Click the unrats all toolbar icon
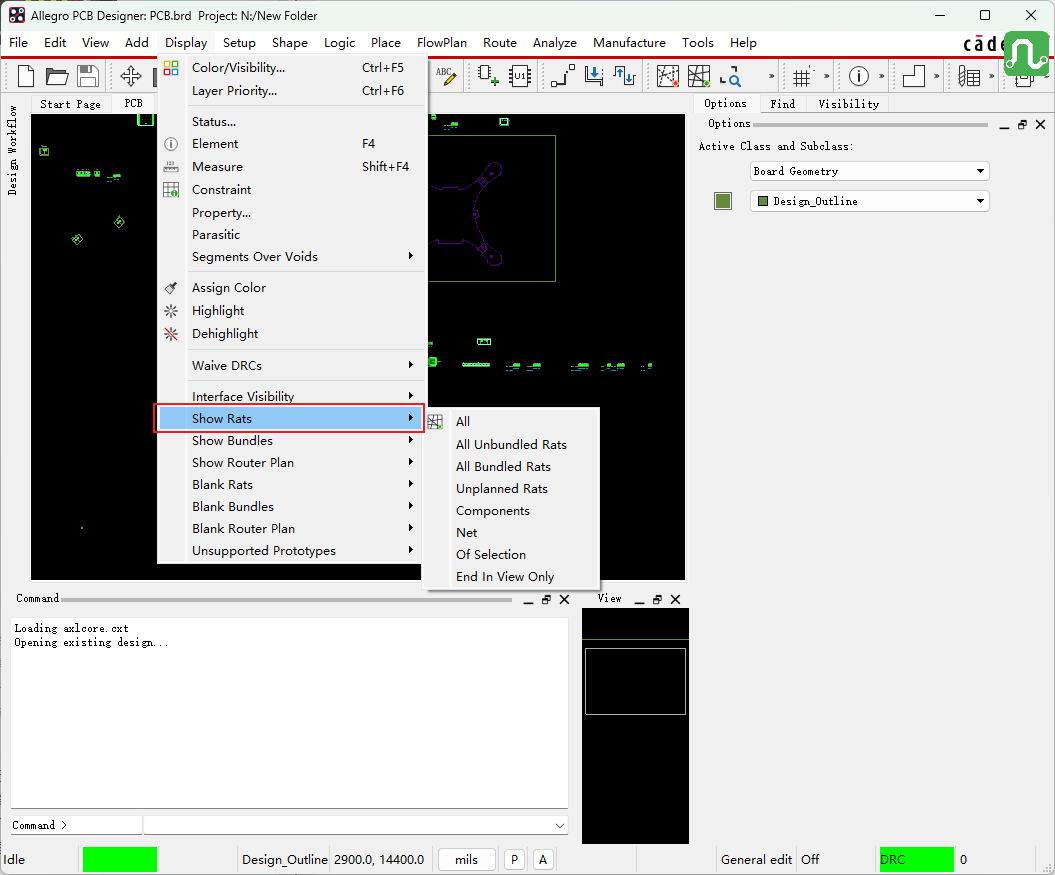Screen dimensions: 1055x875 tap(667, 76)
